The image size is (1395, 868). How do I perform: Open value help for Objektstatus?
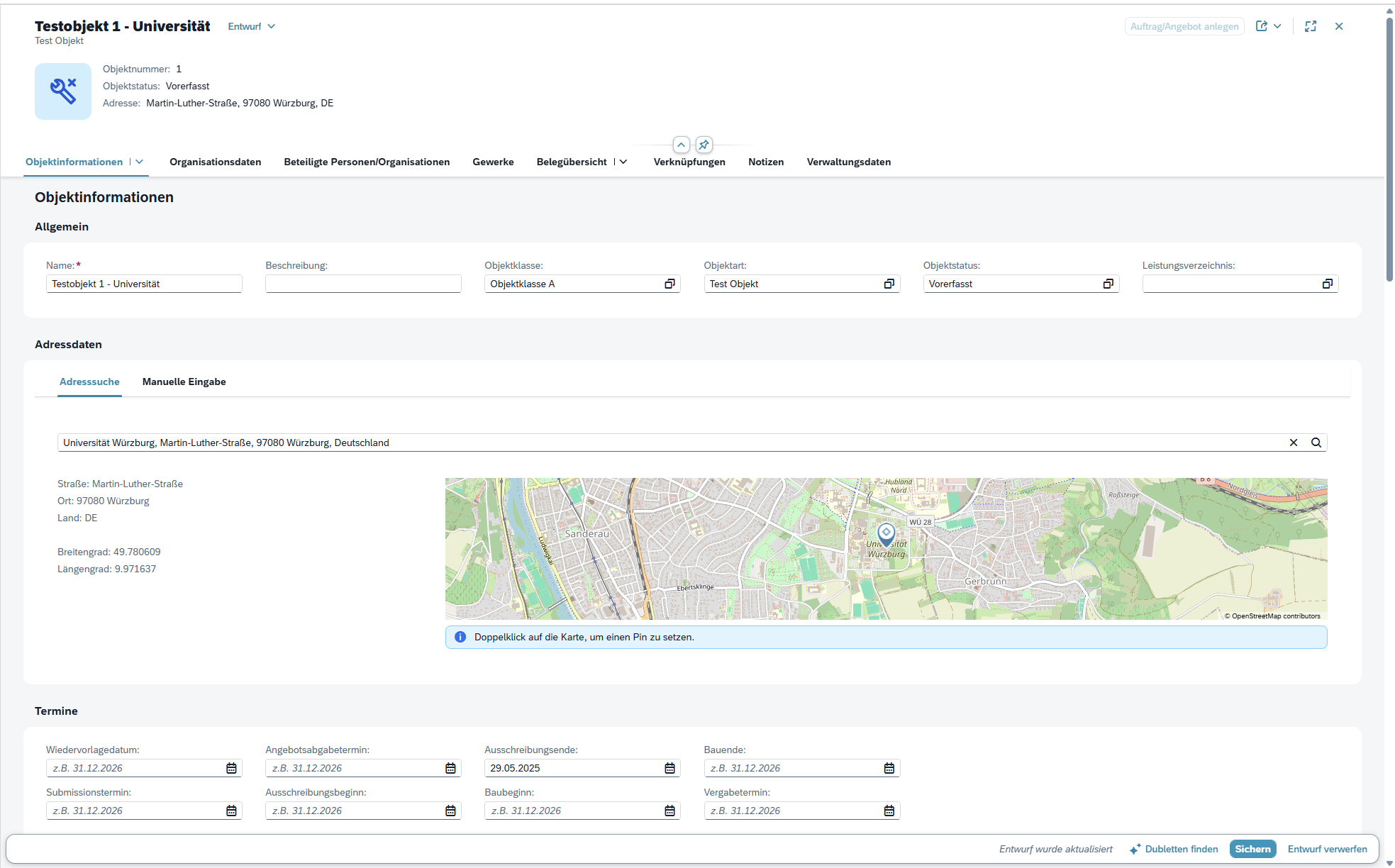(1108, 284)
